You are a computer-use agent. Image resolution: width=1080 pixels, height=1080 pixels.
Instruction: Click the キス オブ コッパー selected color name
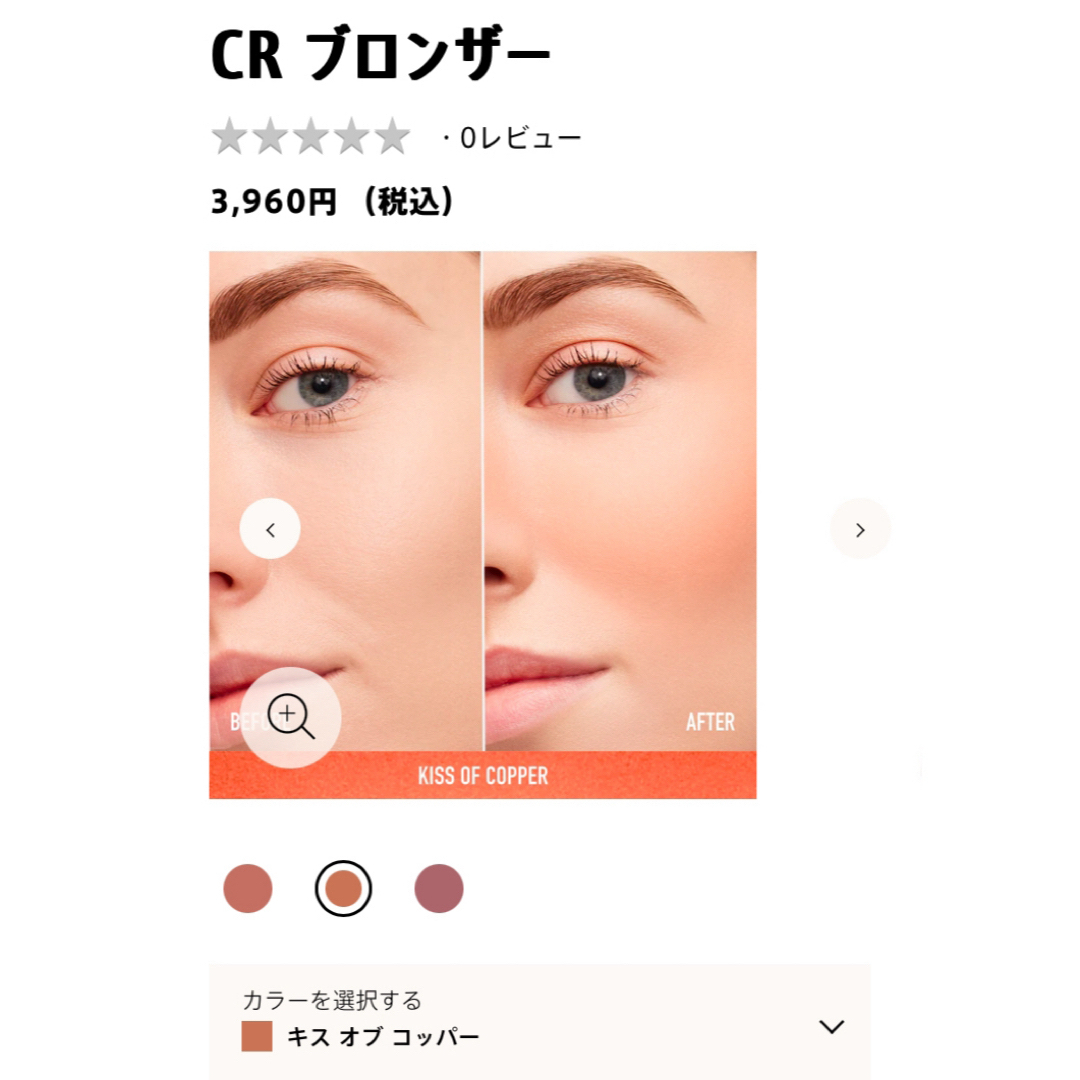383,1037
